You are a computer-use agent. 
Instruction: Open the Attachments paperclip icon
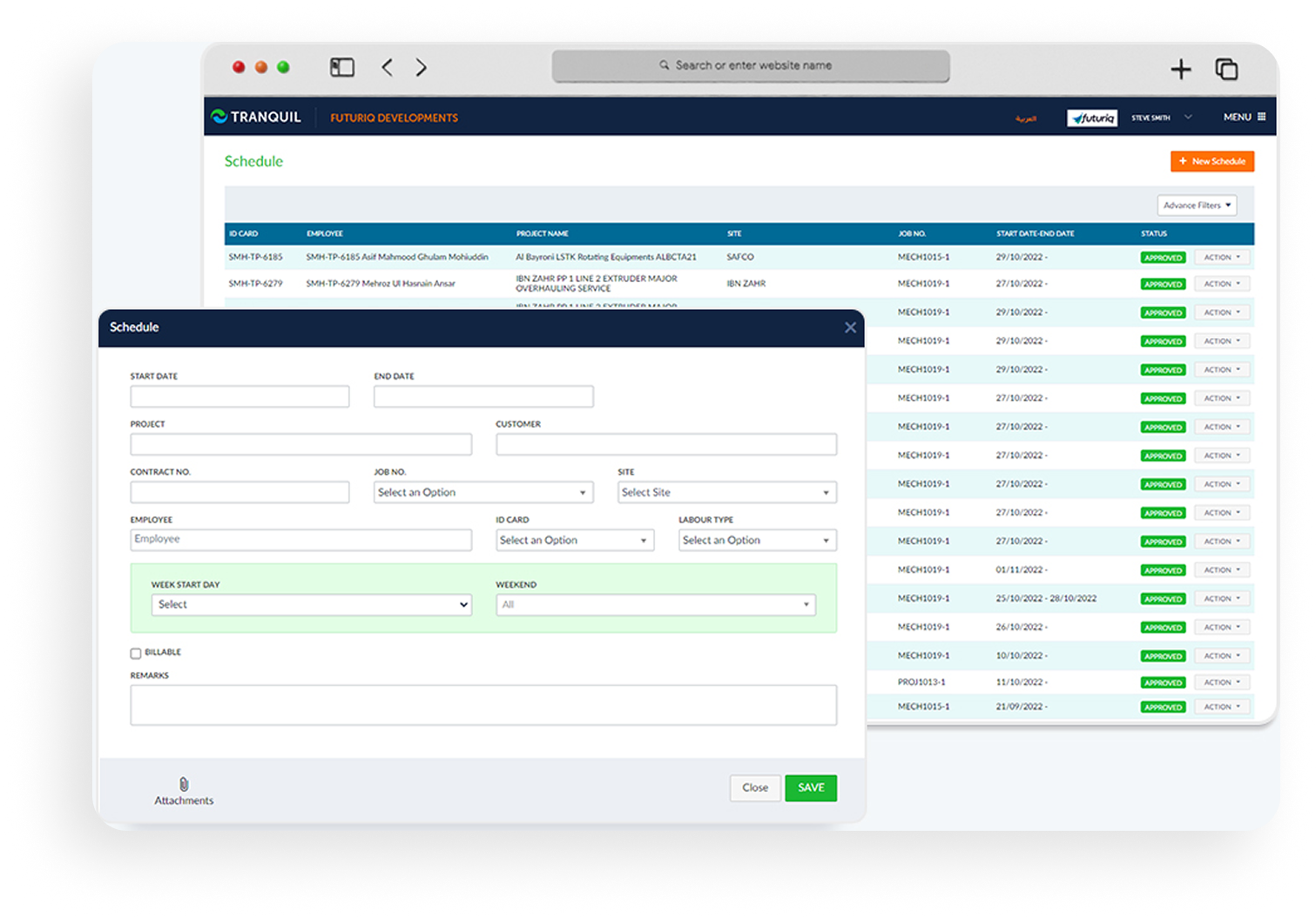point(184,785)
